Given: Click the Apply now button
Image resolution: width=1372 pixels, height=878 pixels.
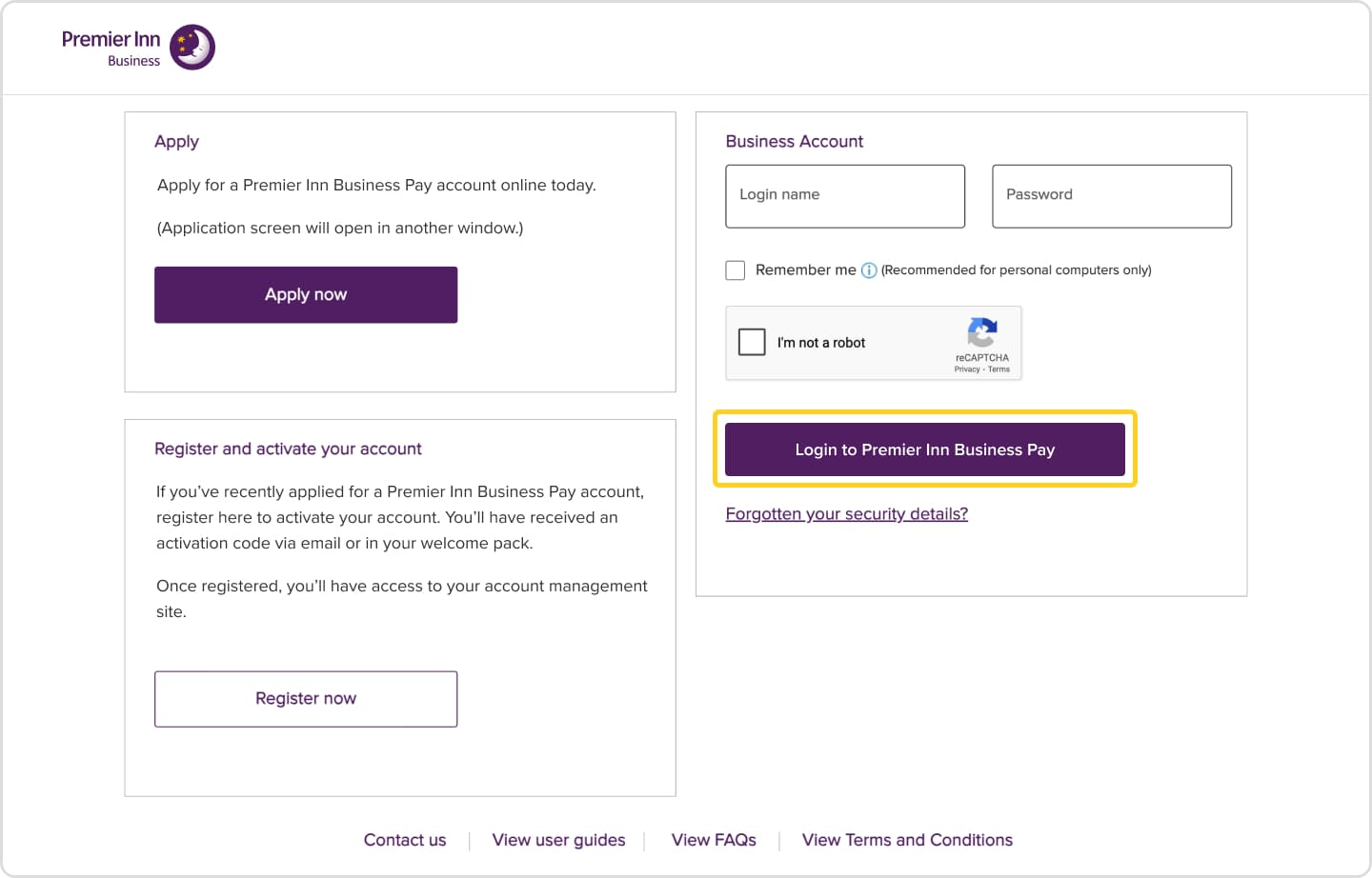Looking at the screenshot, I should 306,295.
